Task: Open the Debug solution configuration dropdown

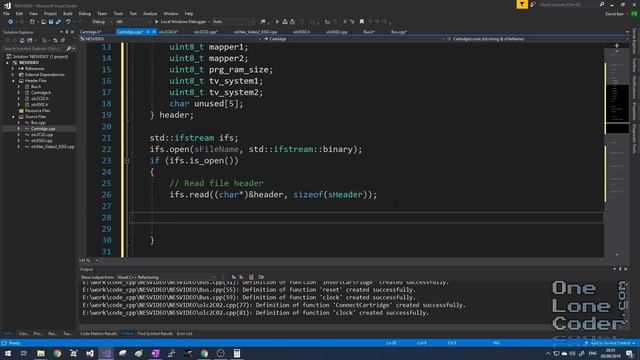Action: (101, 22)
